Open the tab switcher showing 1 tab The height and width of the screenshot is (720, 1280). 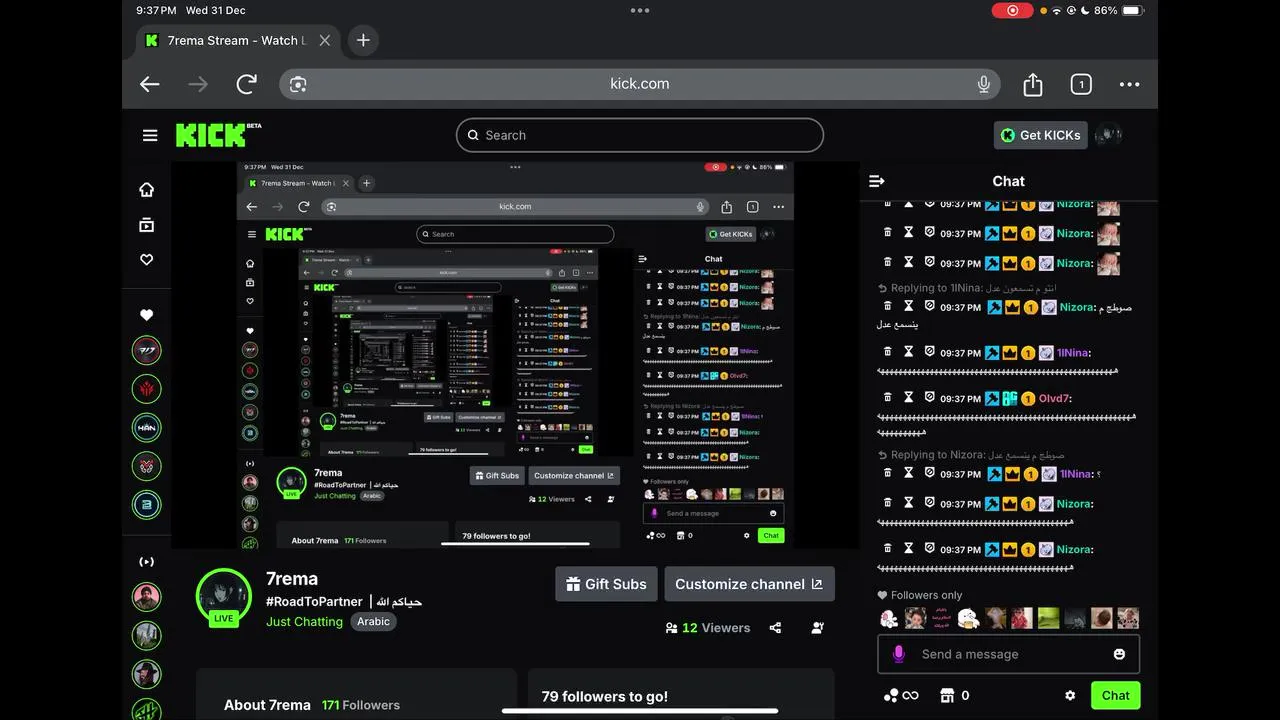pyautogui.click(x=1081, y=84)
